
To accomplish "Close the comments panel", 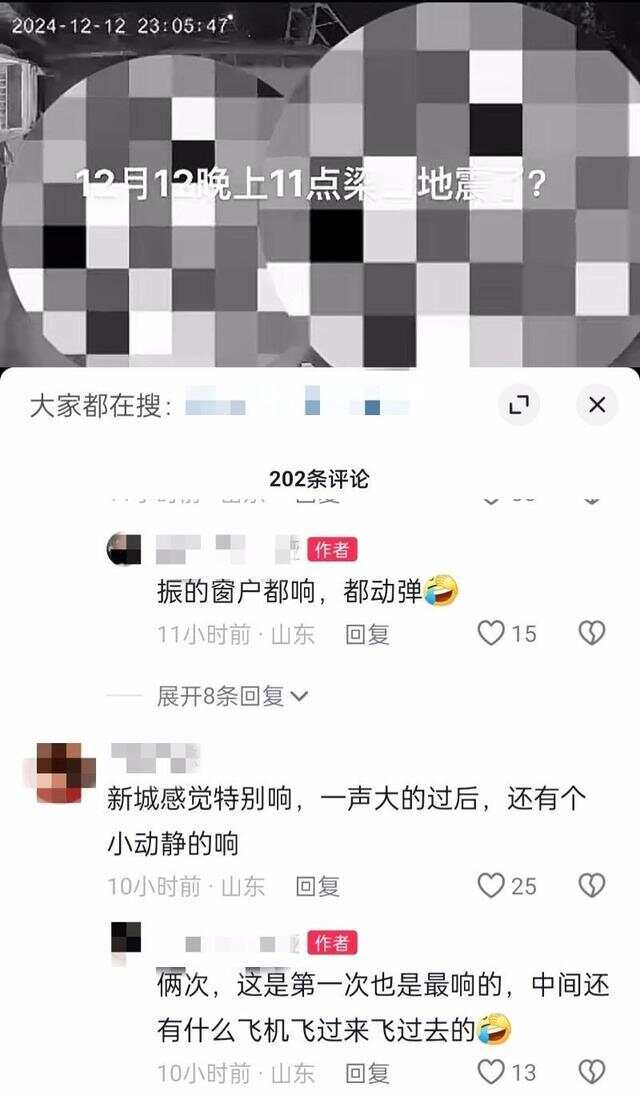I will point(597,404).
